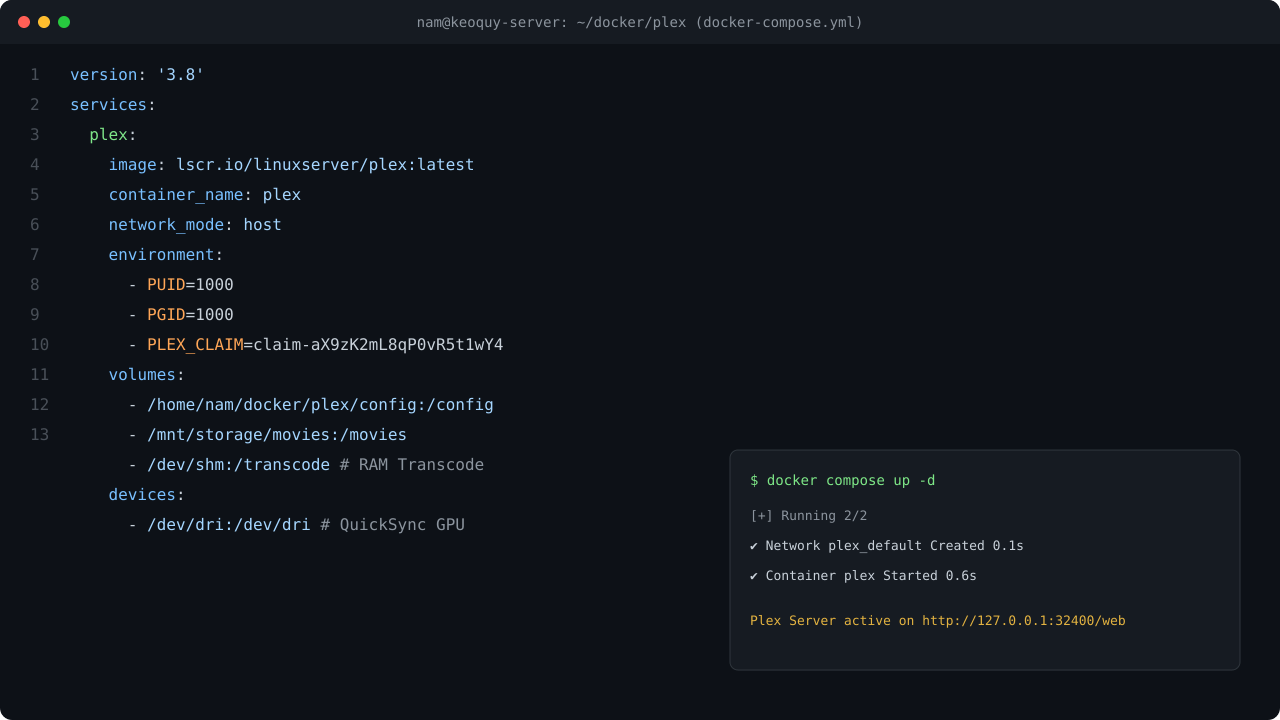Click '/home/nam/docker/plex/config:/config' volume
This screenshot has height=720, width=1280.
(x=320, y=405)
